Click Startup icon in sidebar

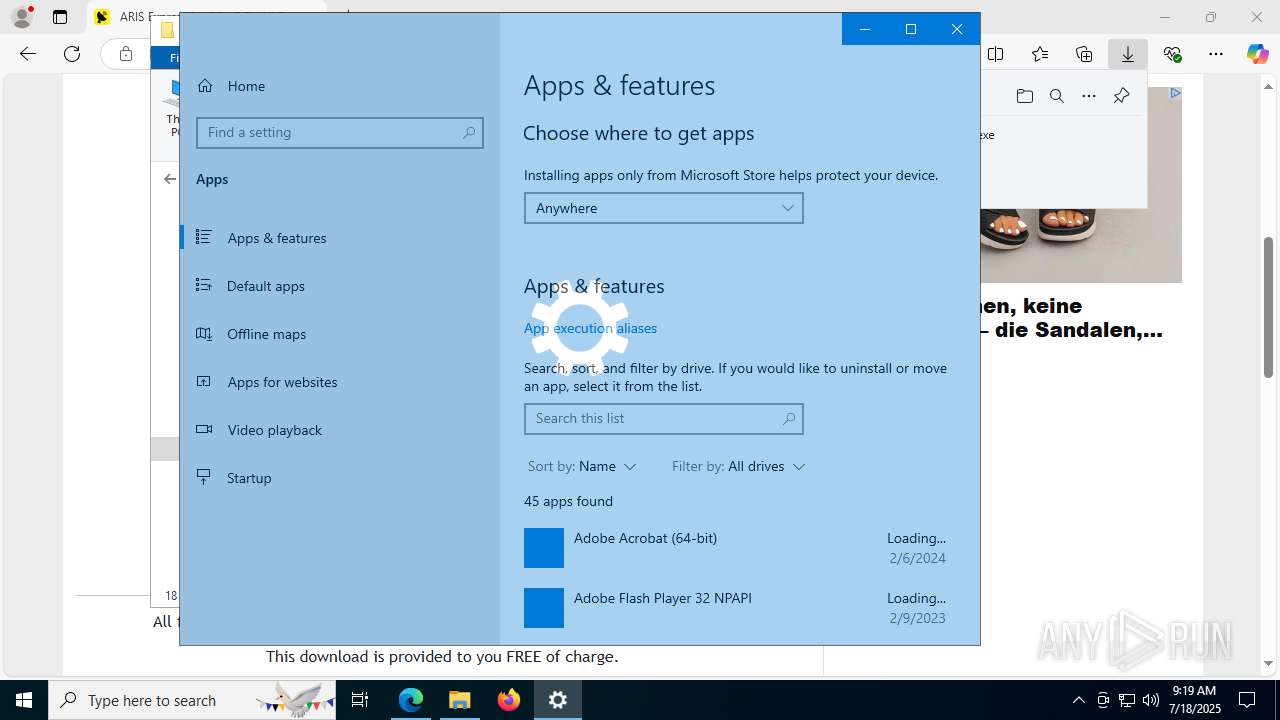click(204, 477)
